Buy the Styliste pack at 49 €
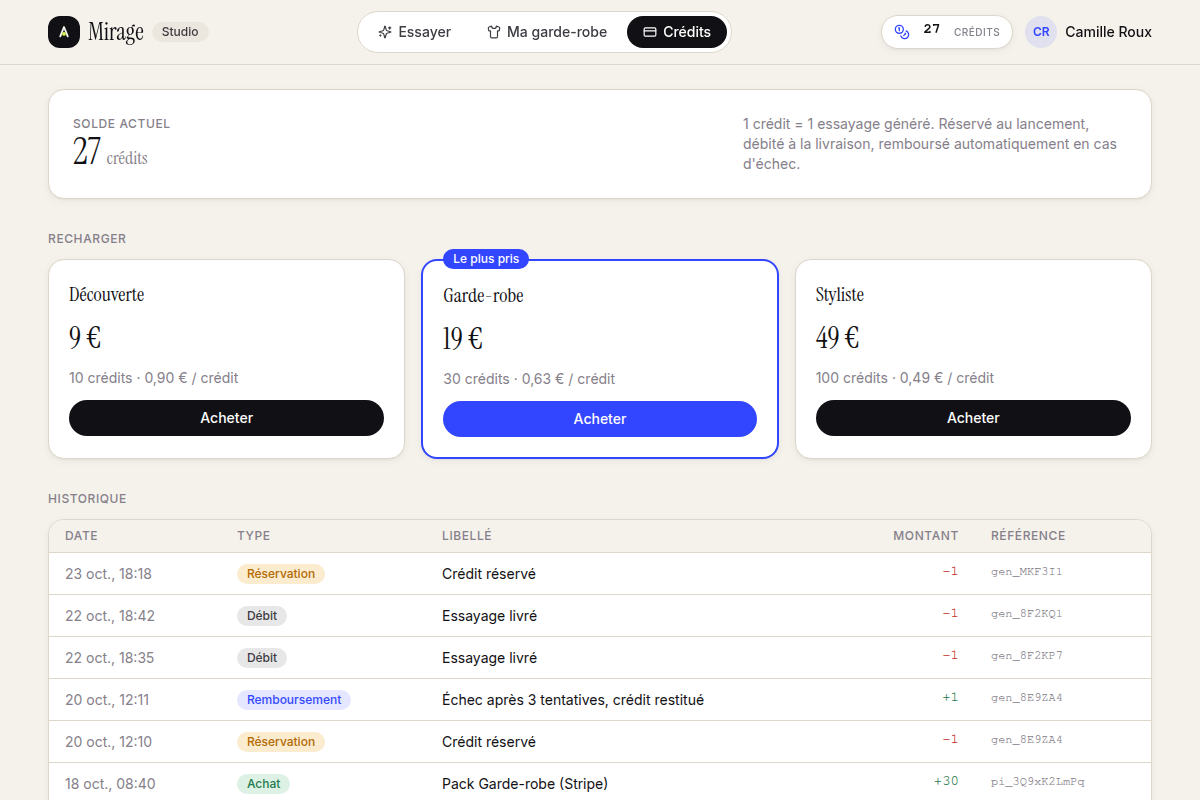1200x800 pixels. click(x=973, y=418)
